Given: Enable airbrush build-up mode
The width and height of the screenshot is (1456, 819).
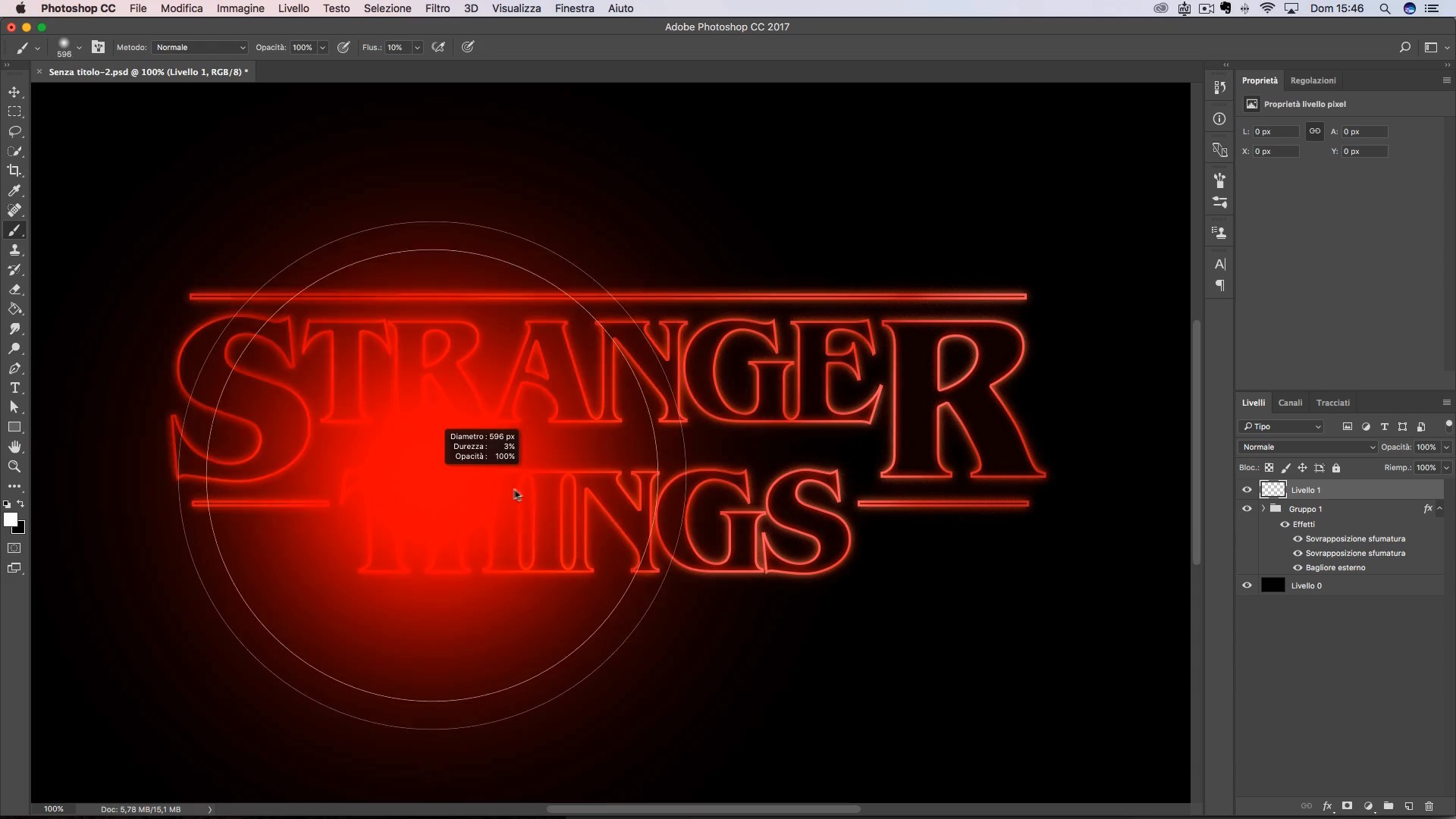Looking at the screenshot, I should pyautogui.click(x=438, y=47).
